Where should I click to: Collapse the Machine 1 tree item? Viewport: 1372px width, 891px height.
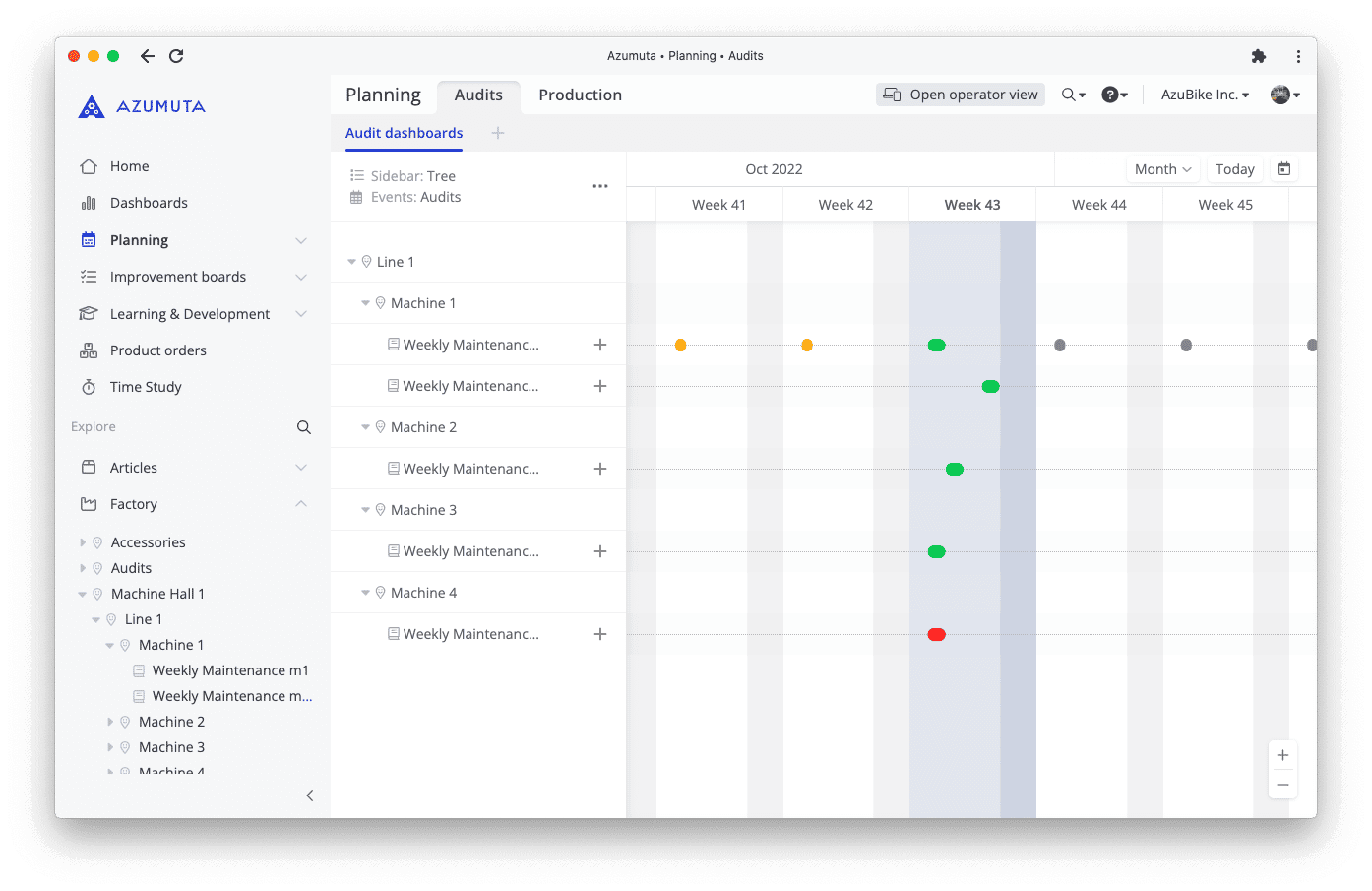coord(365,302)
